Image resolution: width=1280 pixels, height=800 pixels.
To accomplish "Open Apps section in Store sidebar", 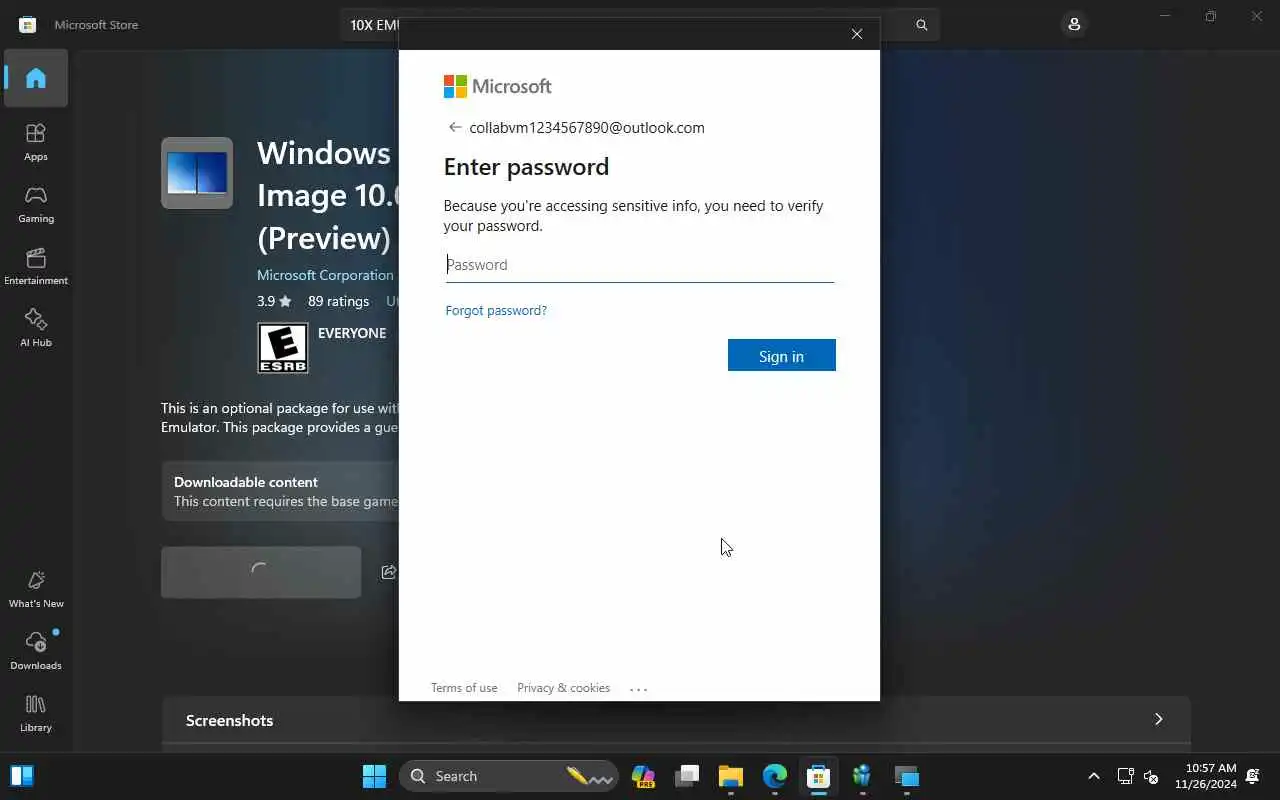I will [x=36, y=142].
